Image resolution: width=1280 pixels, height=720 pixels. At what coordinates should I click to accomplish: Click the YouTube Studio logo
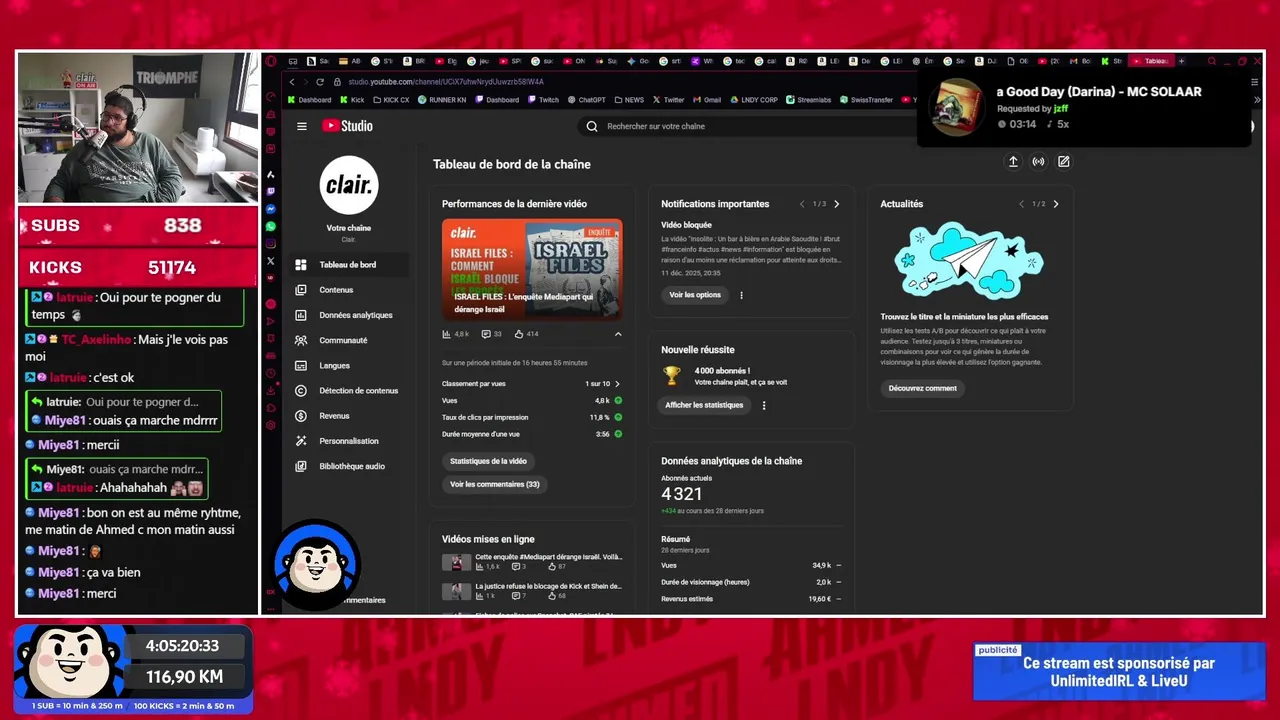[x=347, y=126]
